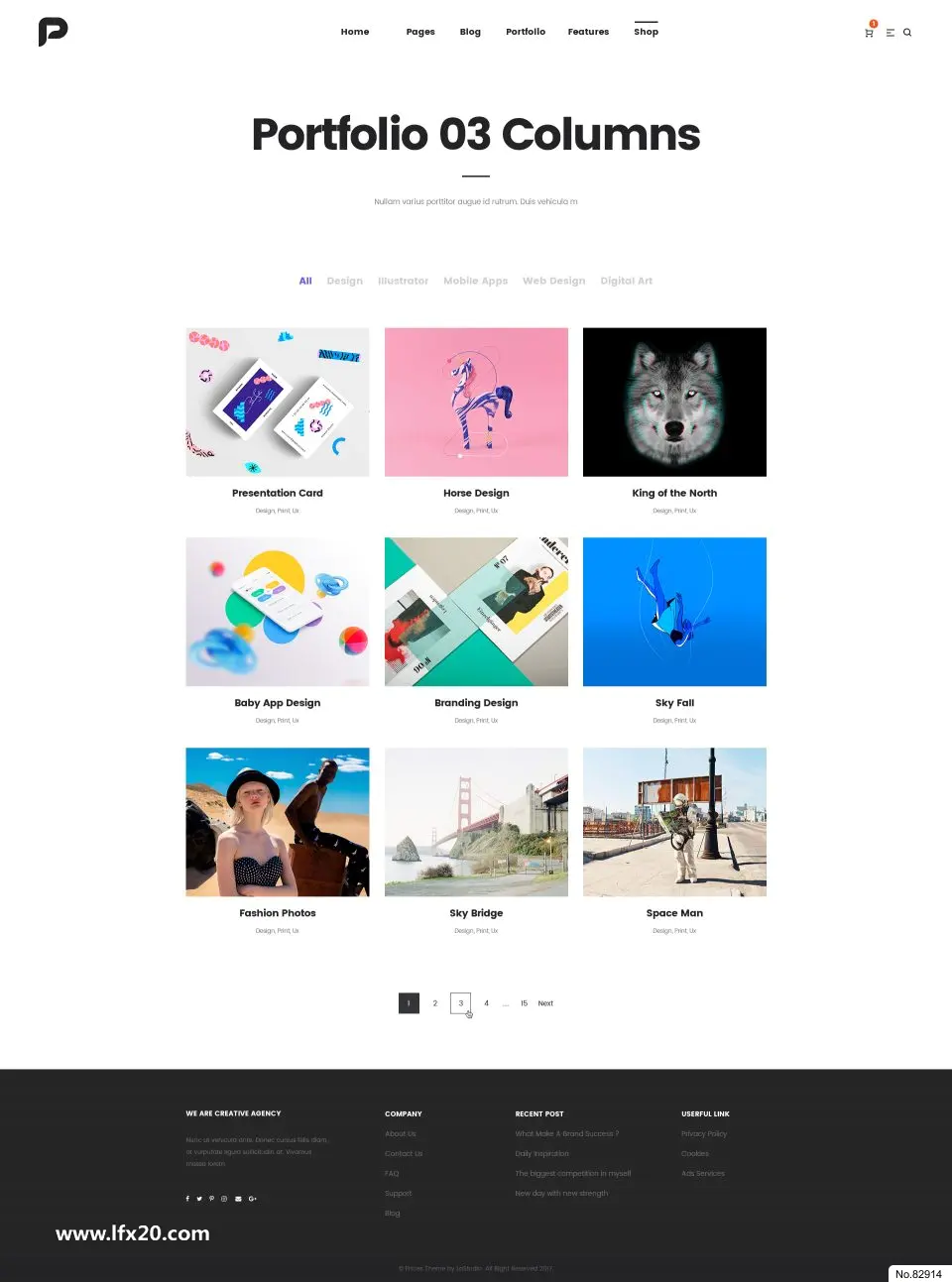Filter portfolio by Illustrator
The image size is (952, 1282).
(404, 281)
